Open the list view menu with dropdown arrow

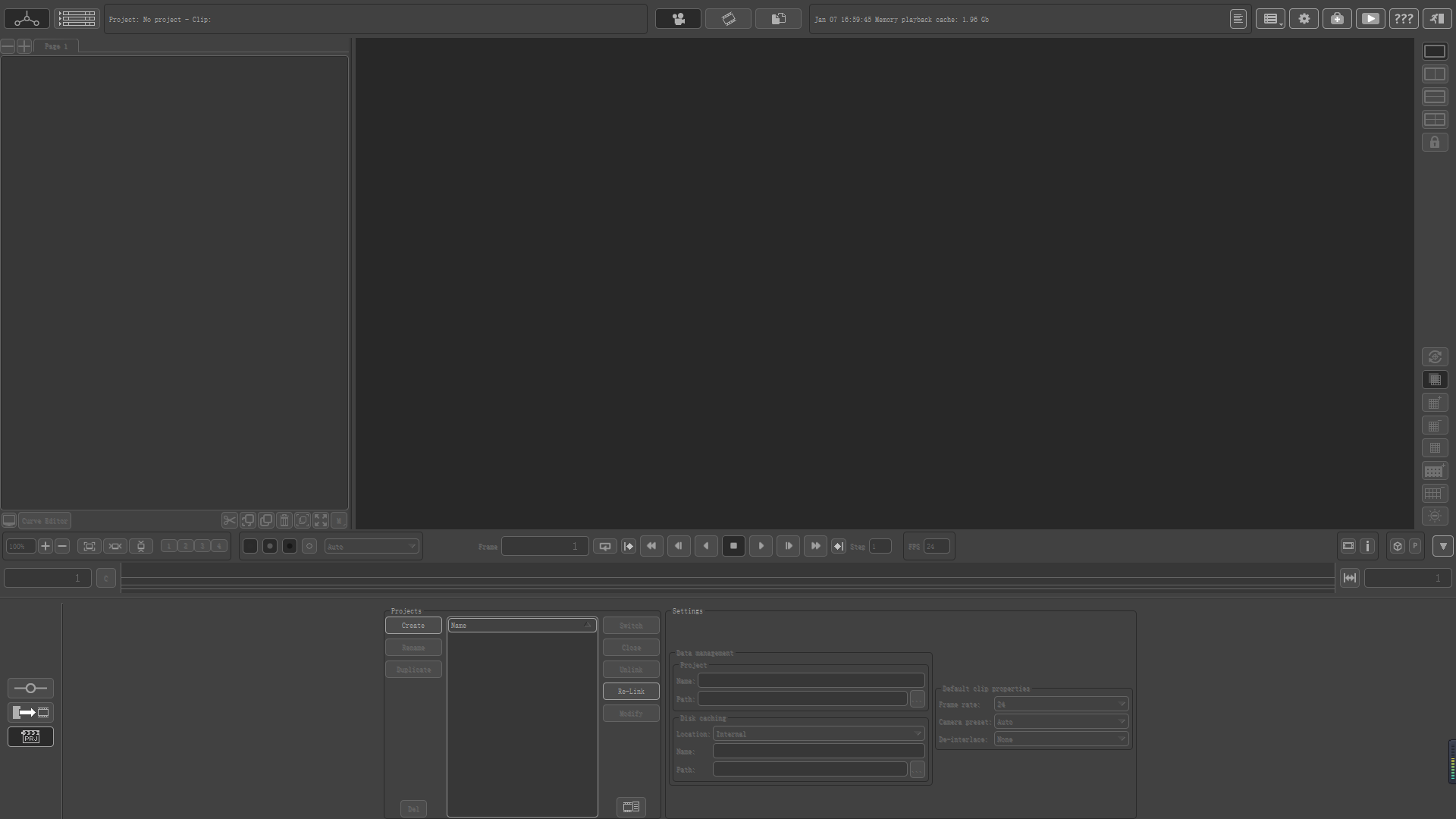coord(1270,19)
